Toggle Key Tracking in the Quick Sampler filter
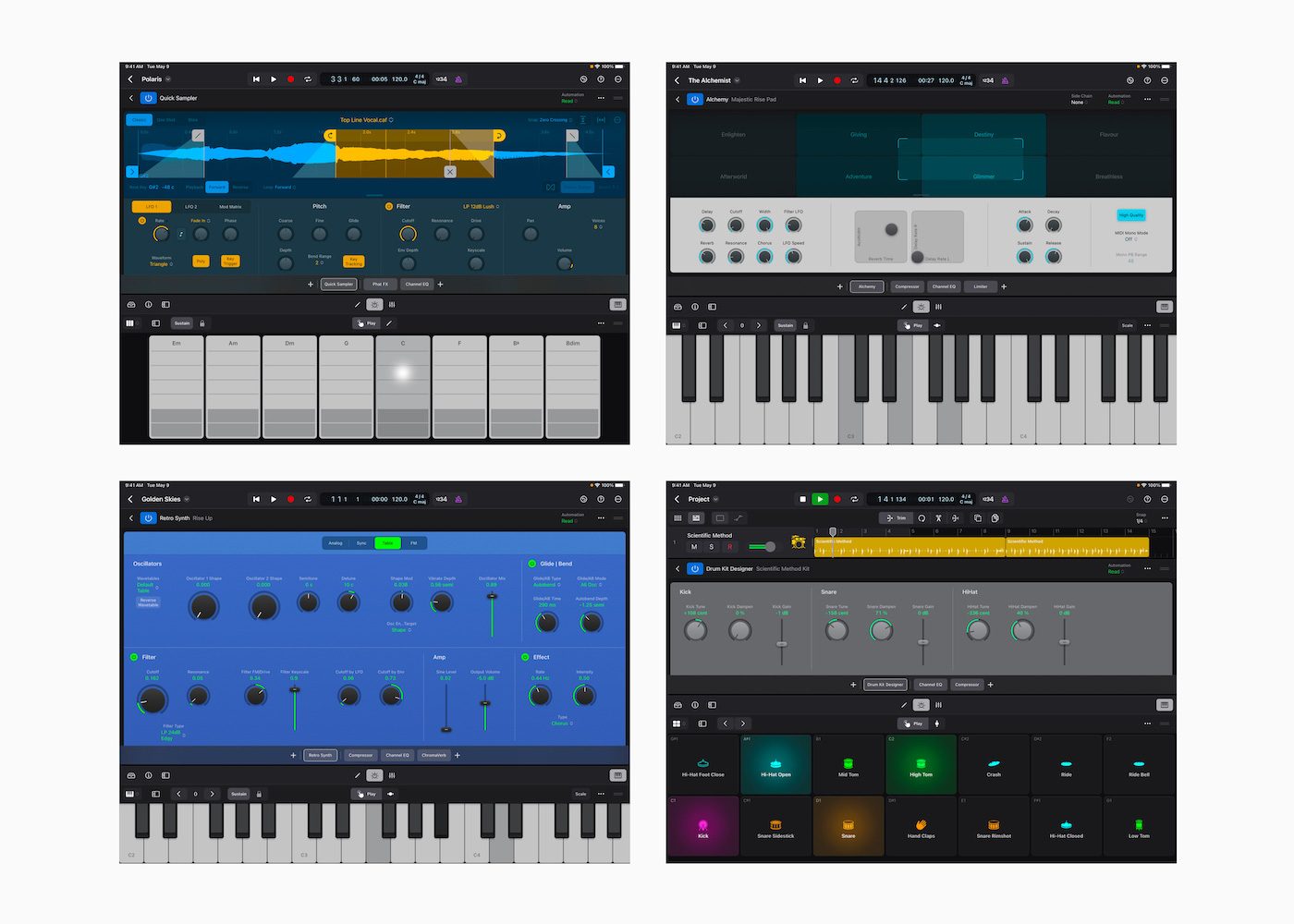 click(x=354, y=261)
